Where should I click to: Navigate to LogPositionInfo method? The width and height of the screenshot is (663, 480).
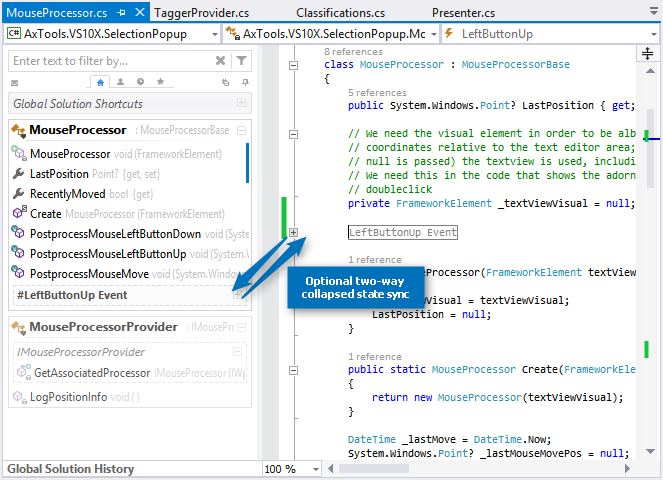tap(68, 397)
